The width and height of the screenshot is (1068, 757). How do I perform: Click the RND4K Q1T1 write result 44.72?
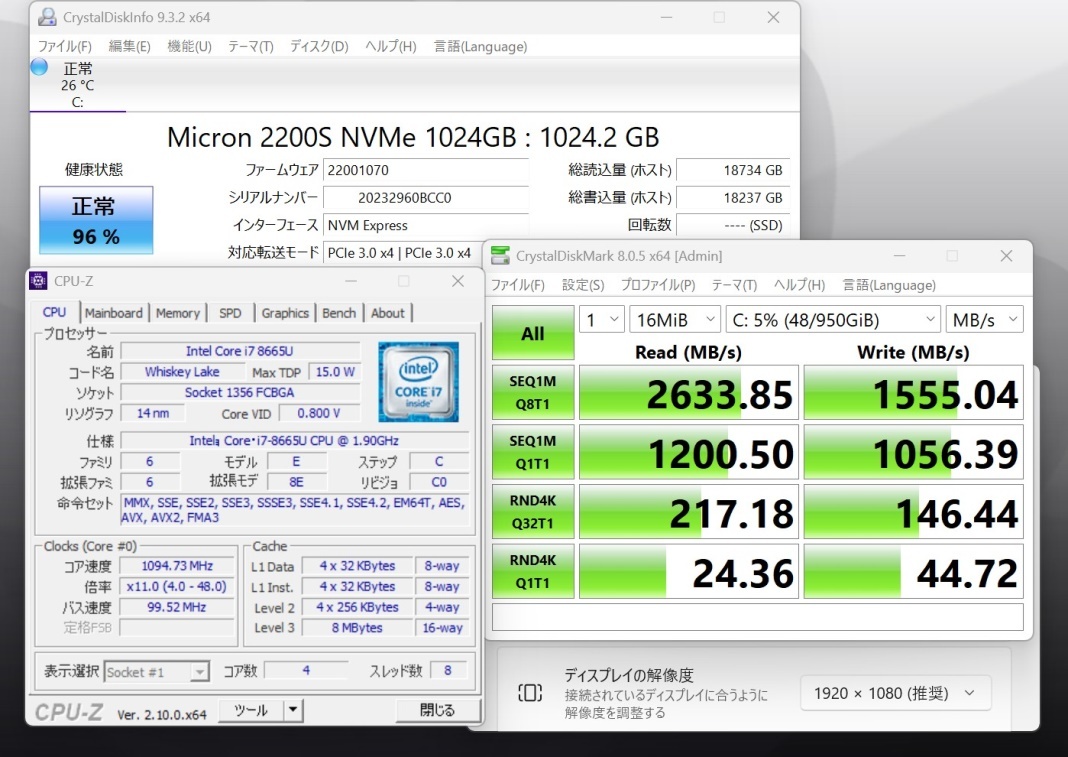pyautogui.click(x=913, y=571)
